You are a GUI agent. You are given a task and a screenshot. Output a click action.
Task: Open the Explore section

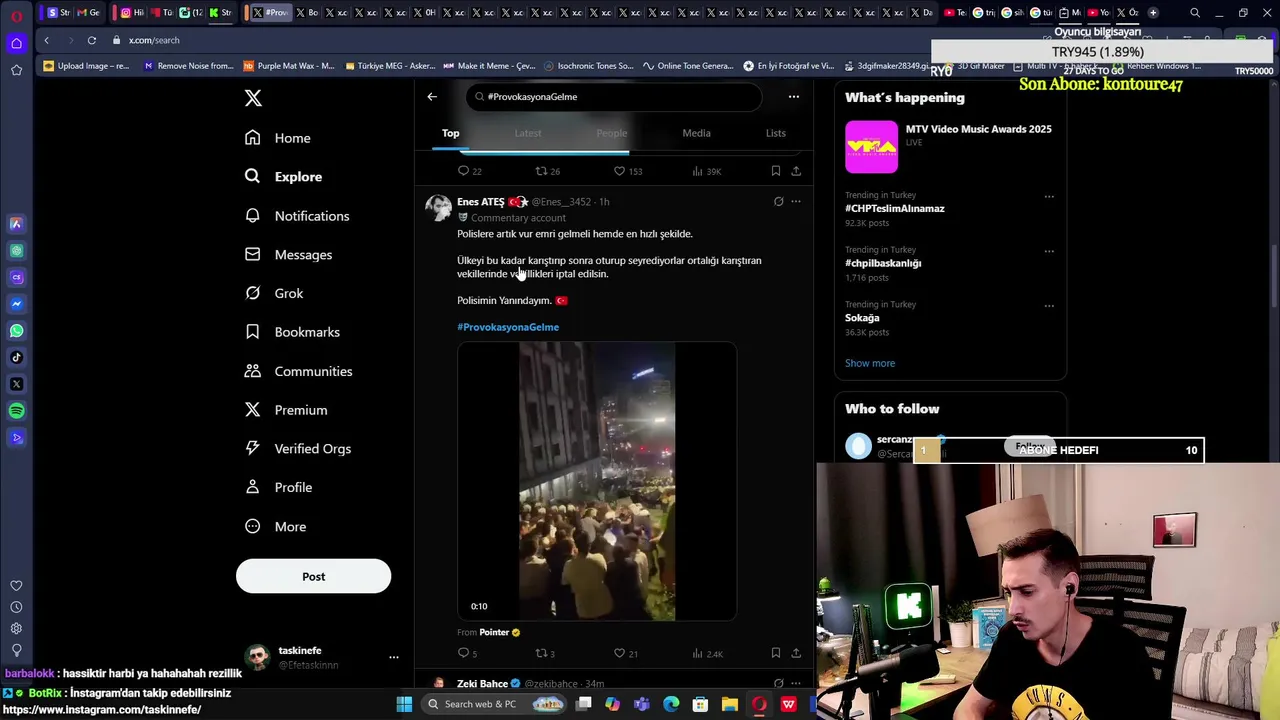[x=284, y=176]
